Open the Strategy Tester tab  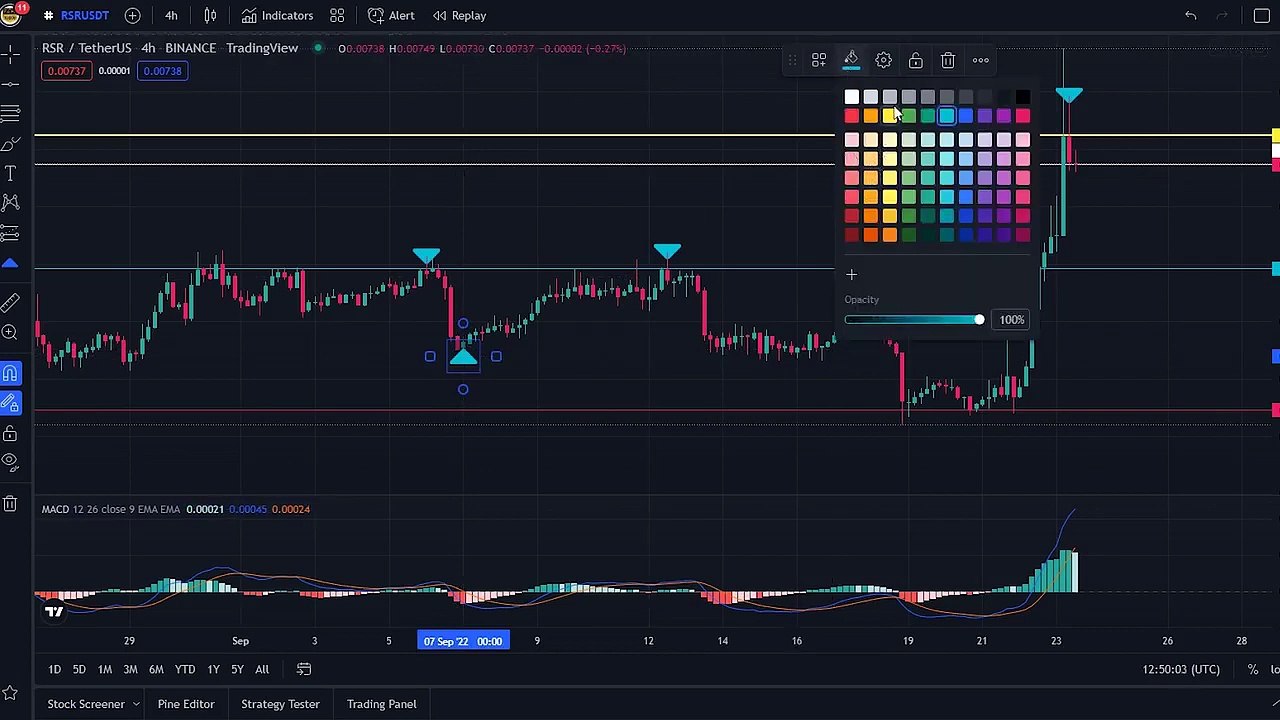(280, 704)
